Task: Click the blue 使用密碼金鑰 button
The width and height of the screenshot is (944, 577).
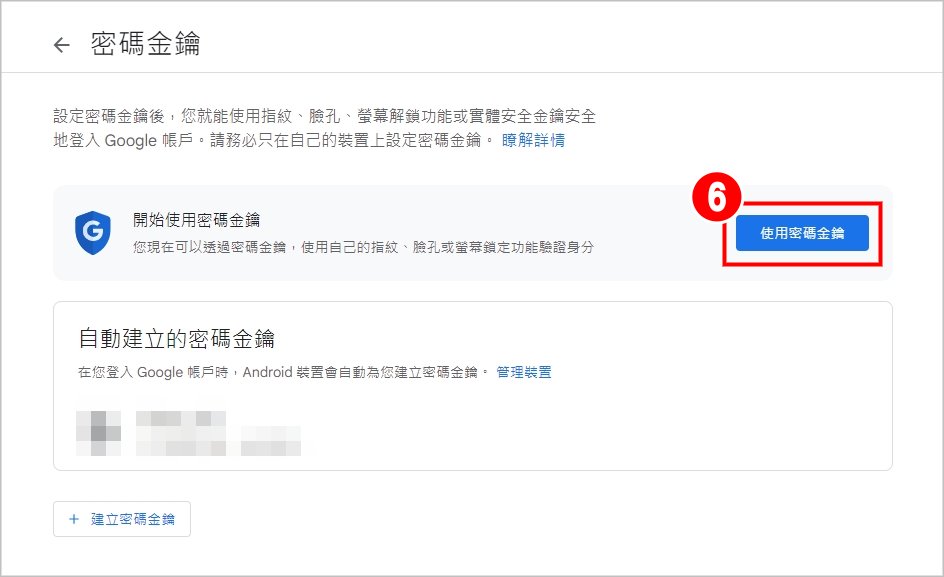Action: click(802, 233)
